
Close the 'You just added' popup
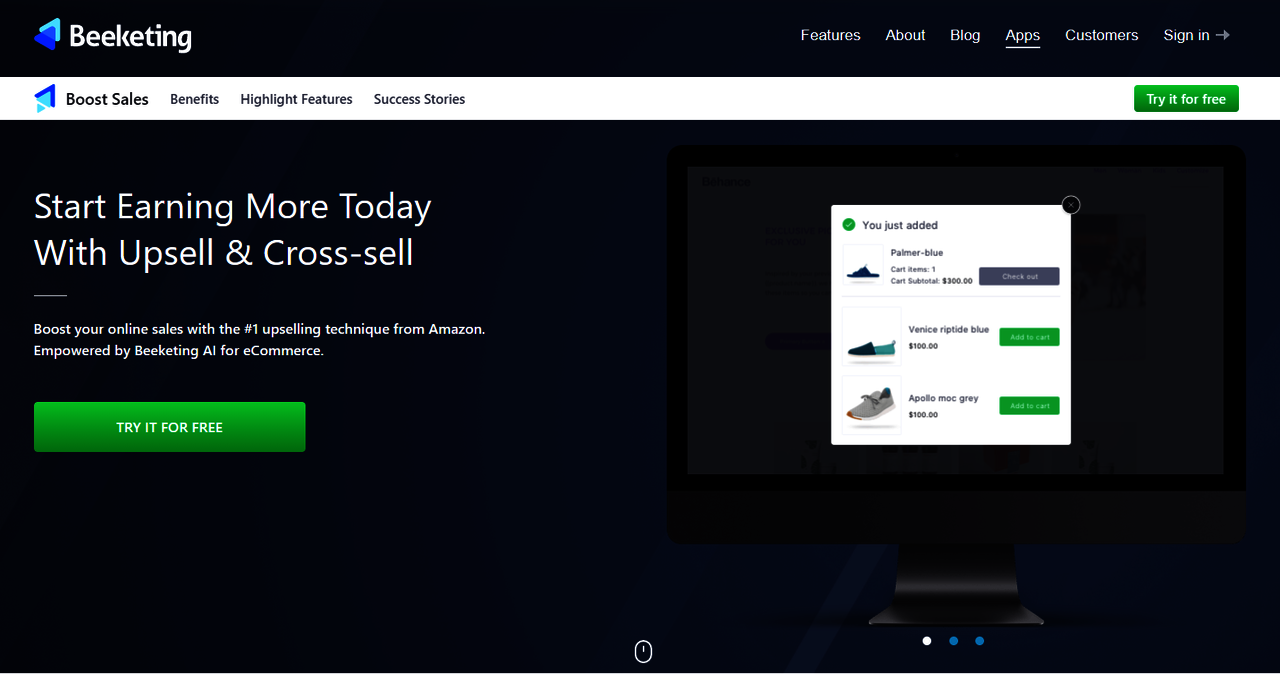coord(1071,205)
